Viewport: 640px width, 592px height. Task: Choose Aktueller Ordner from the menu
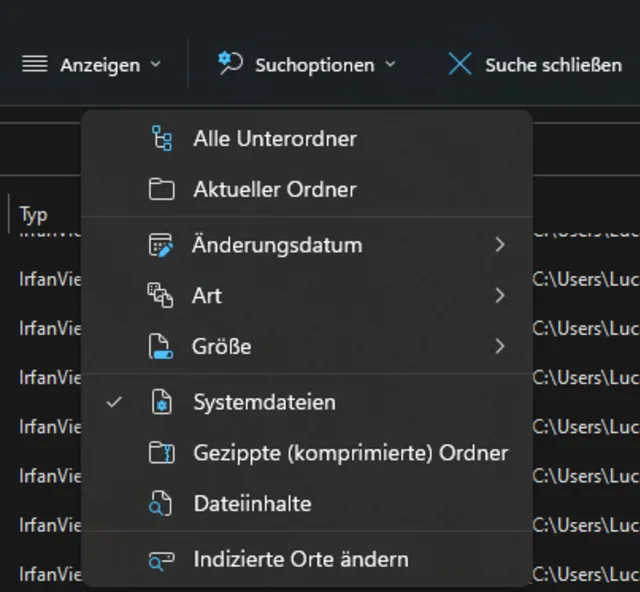click(x=274, y=190)
